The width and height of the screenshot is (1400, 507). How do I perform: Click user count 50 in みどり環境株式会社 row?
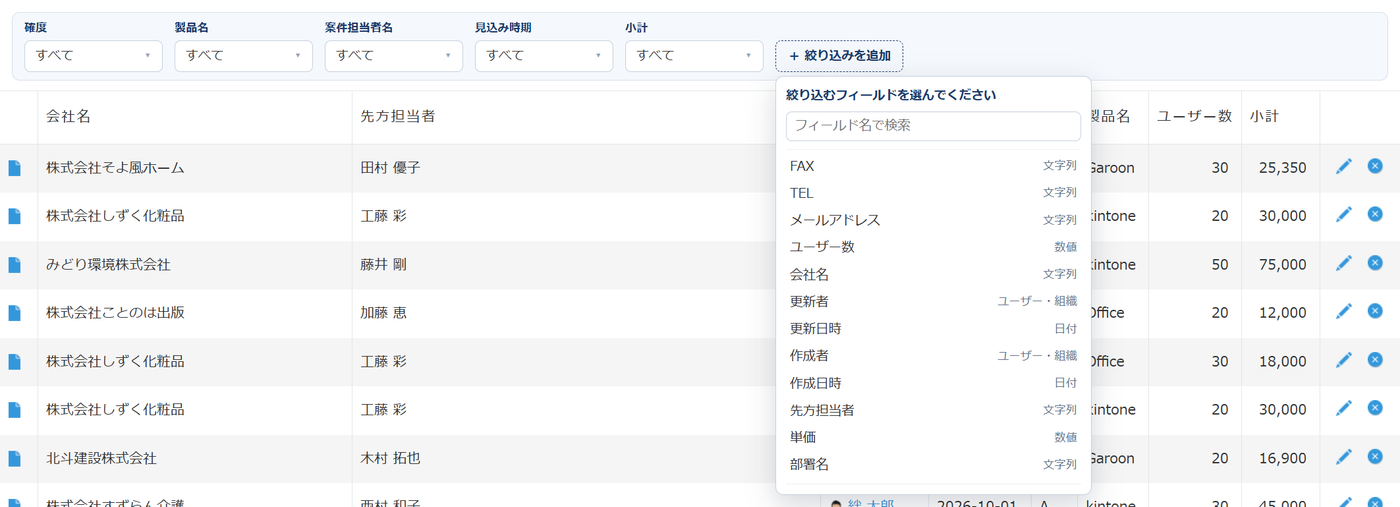[x=1220, y=265]
